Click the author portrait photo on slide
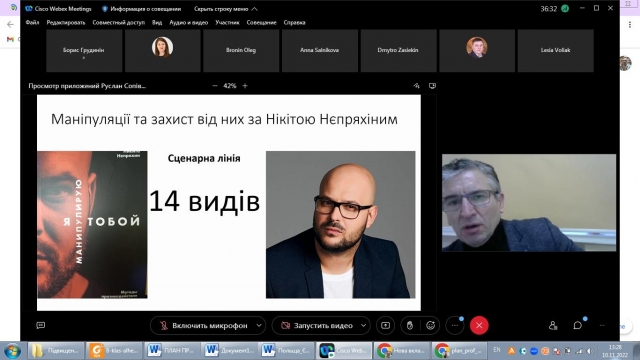 pos(340,224)
